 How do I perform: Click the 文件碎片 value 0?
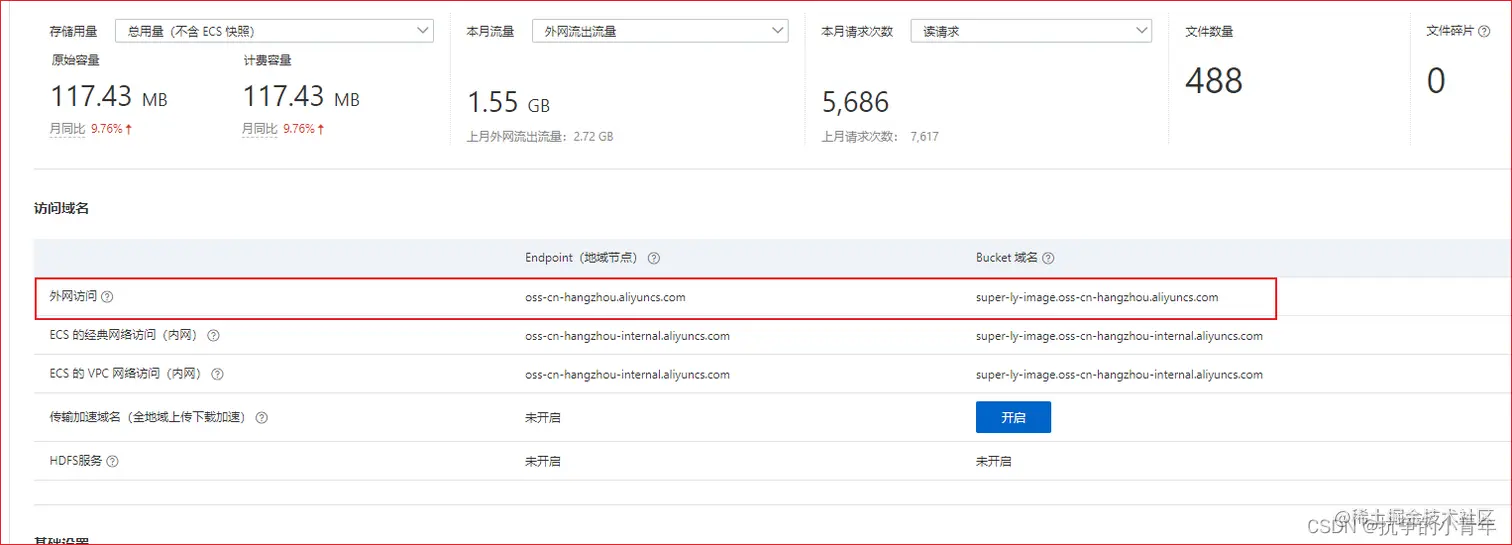[x=1436, y=81]
